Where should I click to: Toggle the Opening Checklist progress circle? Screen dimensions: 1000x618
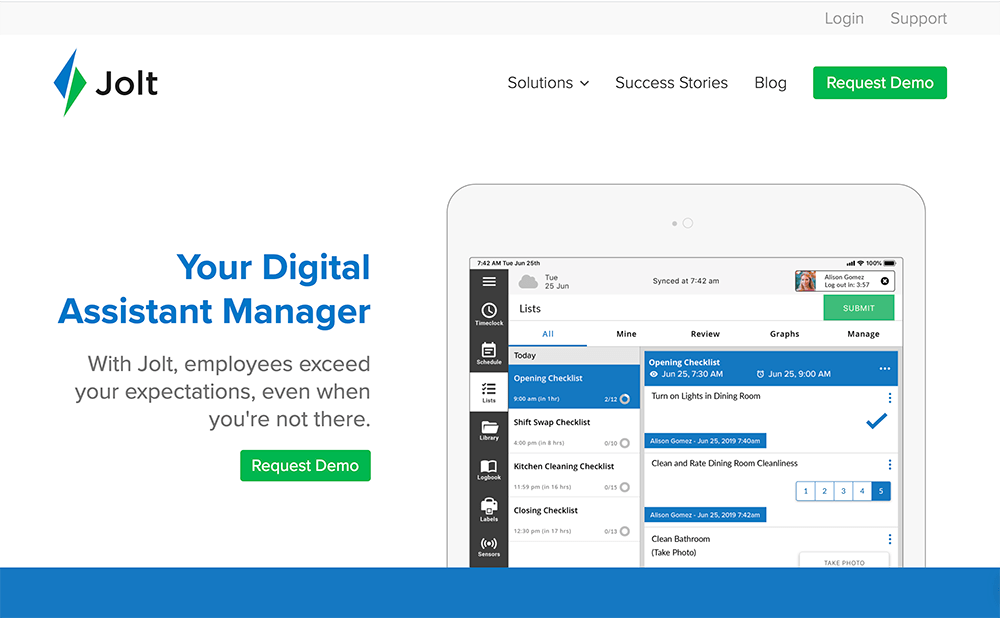click(x=625, y=399)
